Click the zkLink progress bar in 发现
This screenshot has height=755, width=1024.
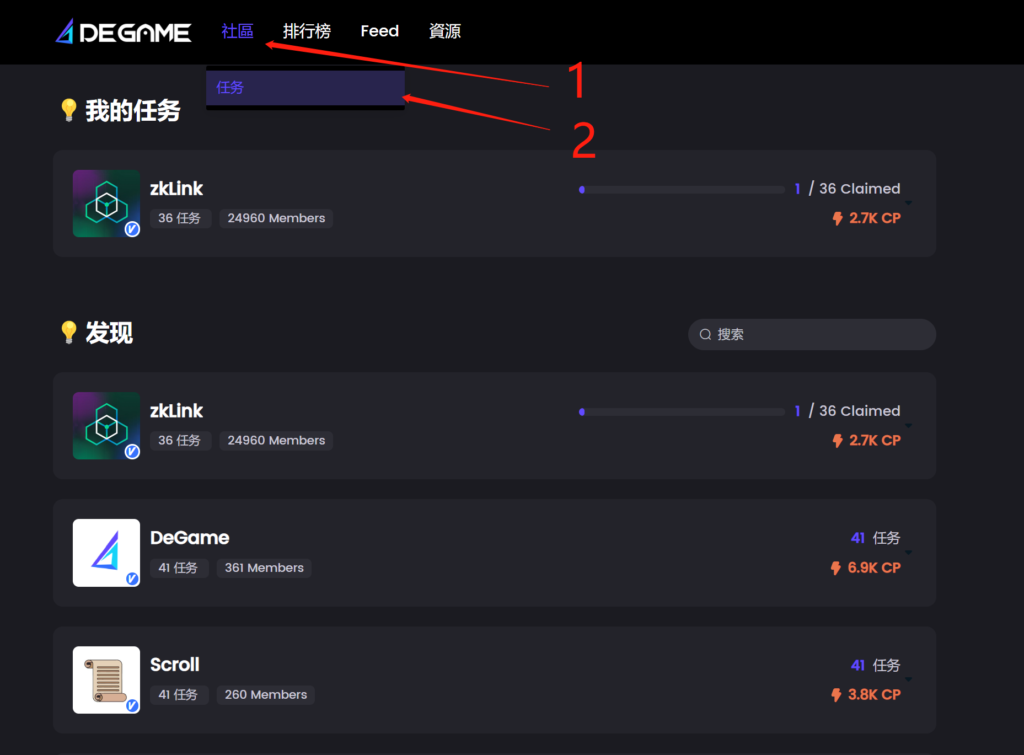[682, 412]
